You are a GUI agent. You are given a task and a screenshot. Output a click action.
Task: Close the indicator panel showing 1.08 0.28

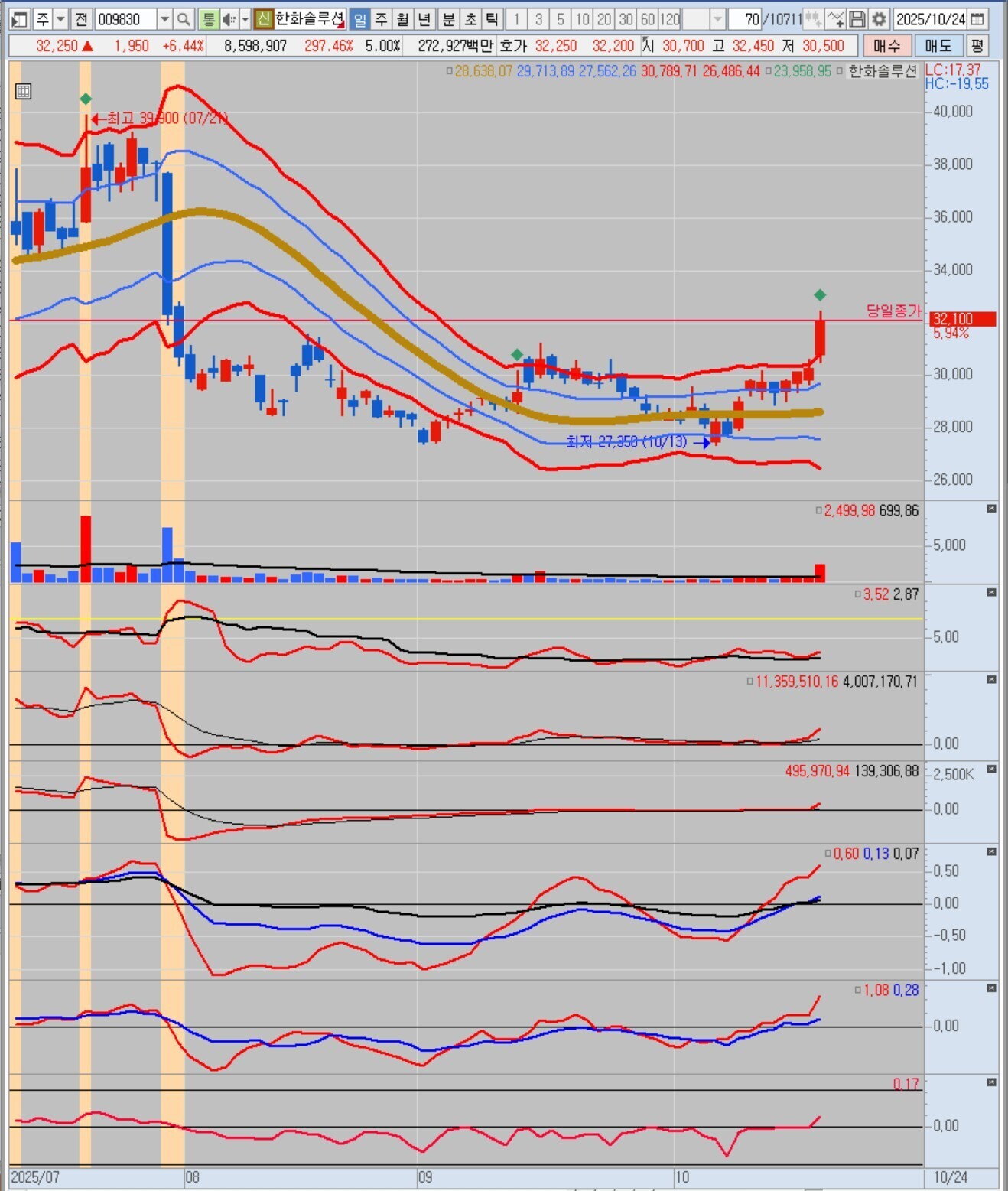tap(991, 988)
